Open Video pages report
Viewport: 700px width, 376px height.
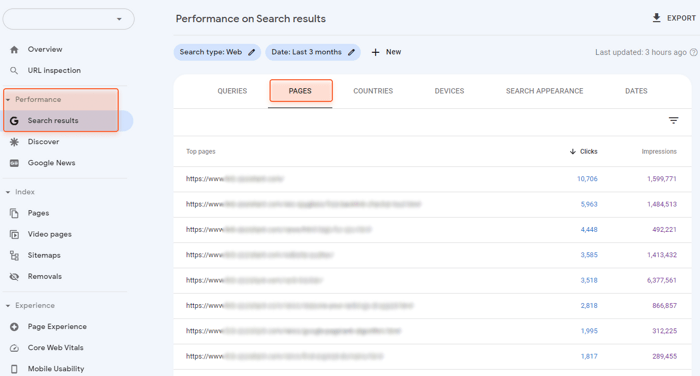[x=50, y=234]
